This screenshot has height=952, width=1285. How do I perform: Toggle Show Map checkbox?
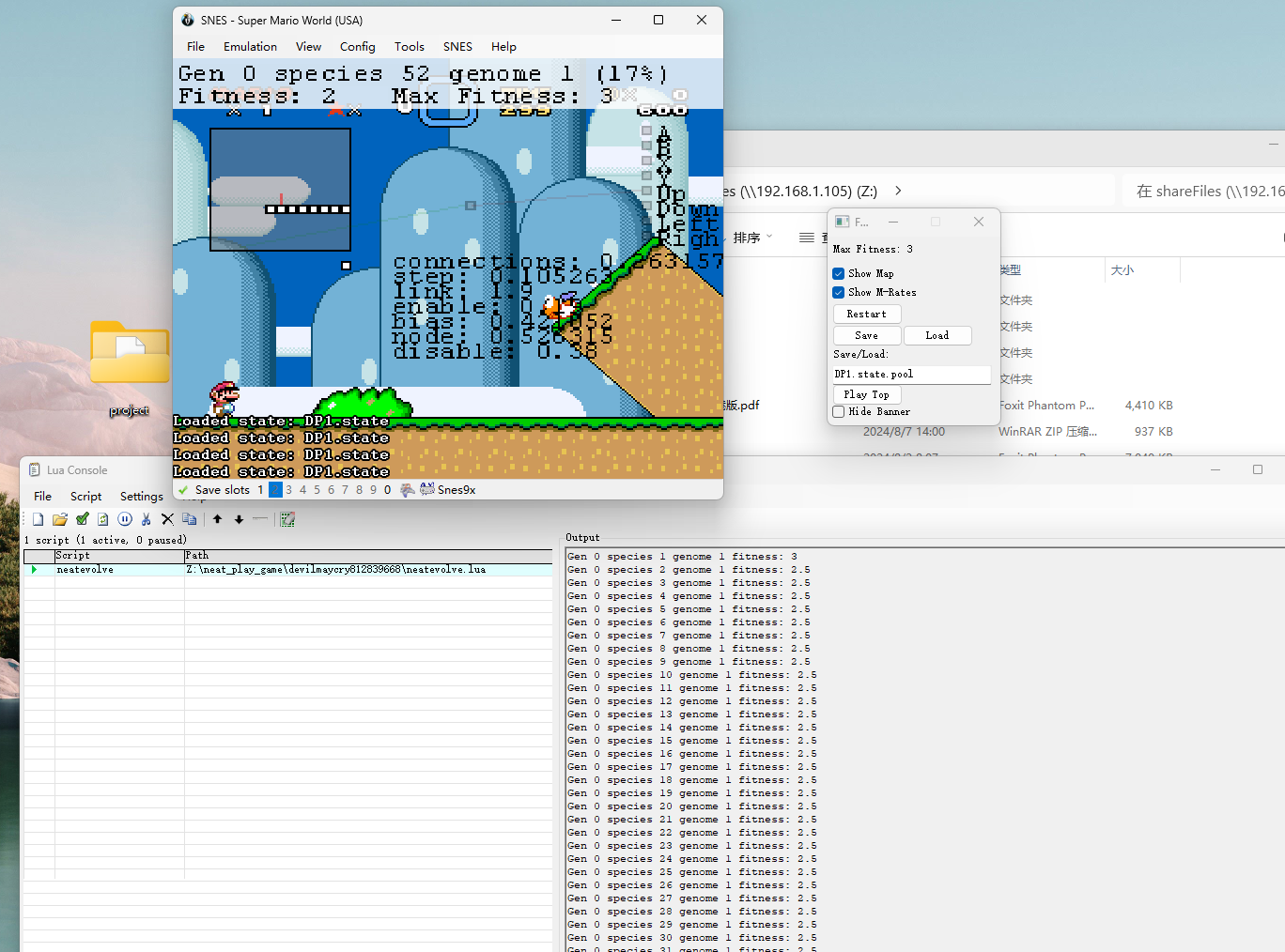(x=839, y=274)
